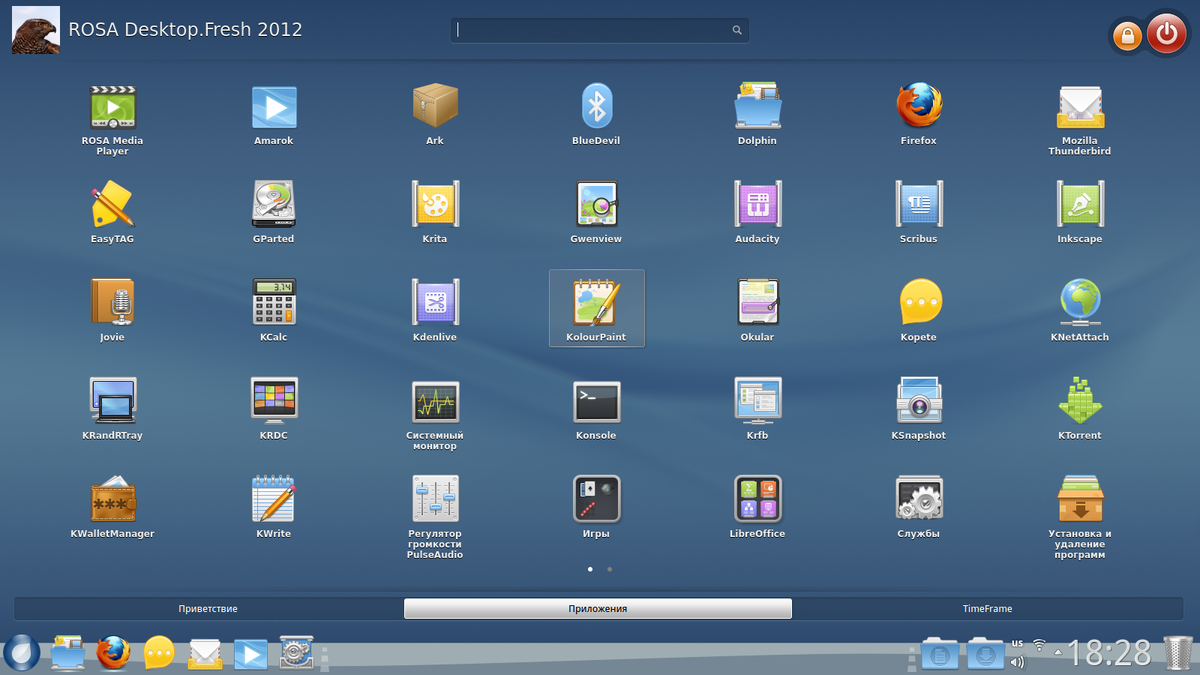Expand hidden system tray icons arrow
This screenshot has width=1200, height=675.
click(x=1059, y=651)
